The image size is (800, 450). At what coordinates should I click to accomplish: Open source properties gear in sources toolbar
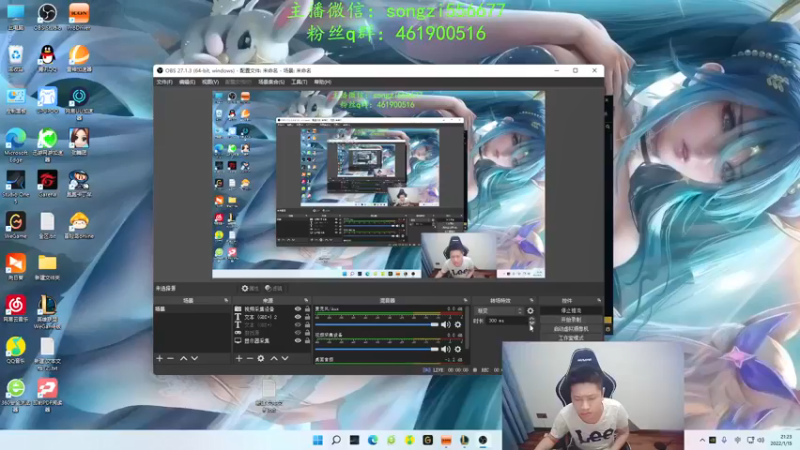[x=261, y=359]
